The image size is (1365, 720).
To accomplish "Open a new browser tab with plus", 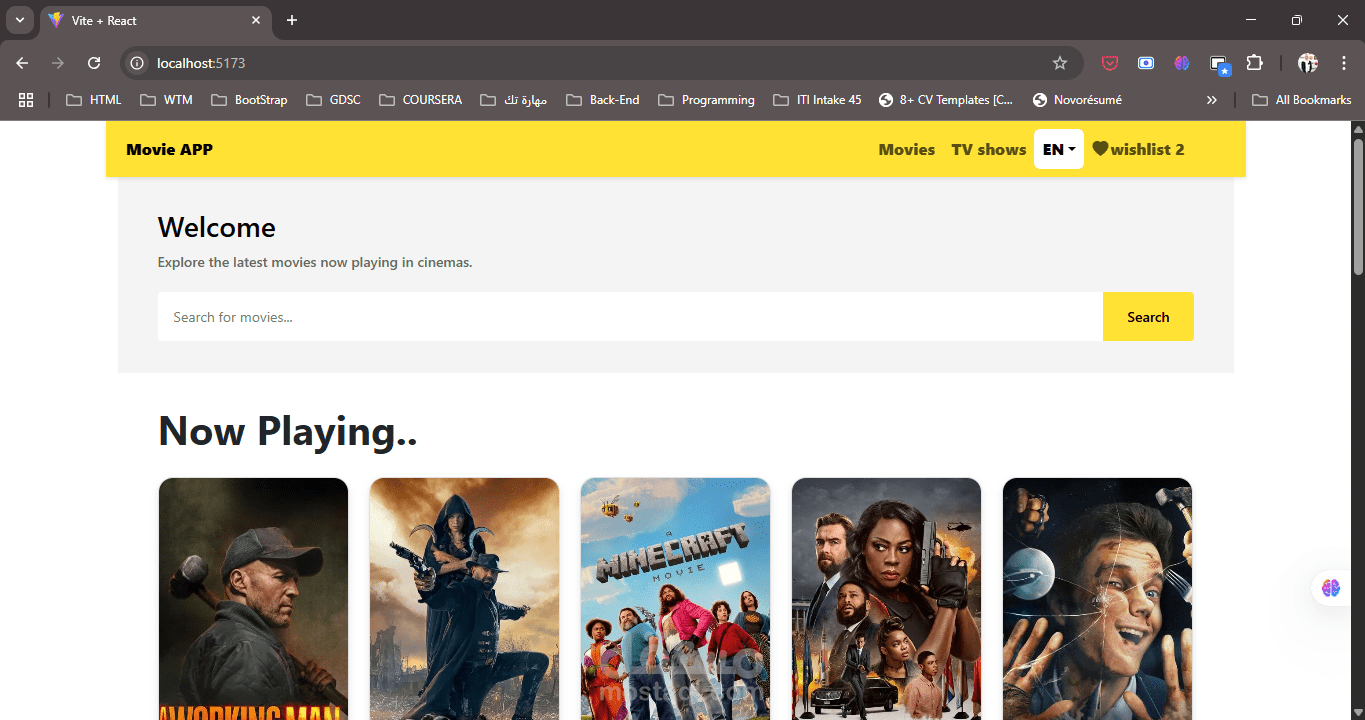I will pos(292,20).
